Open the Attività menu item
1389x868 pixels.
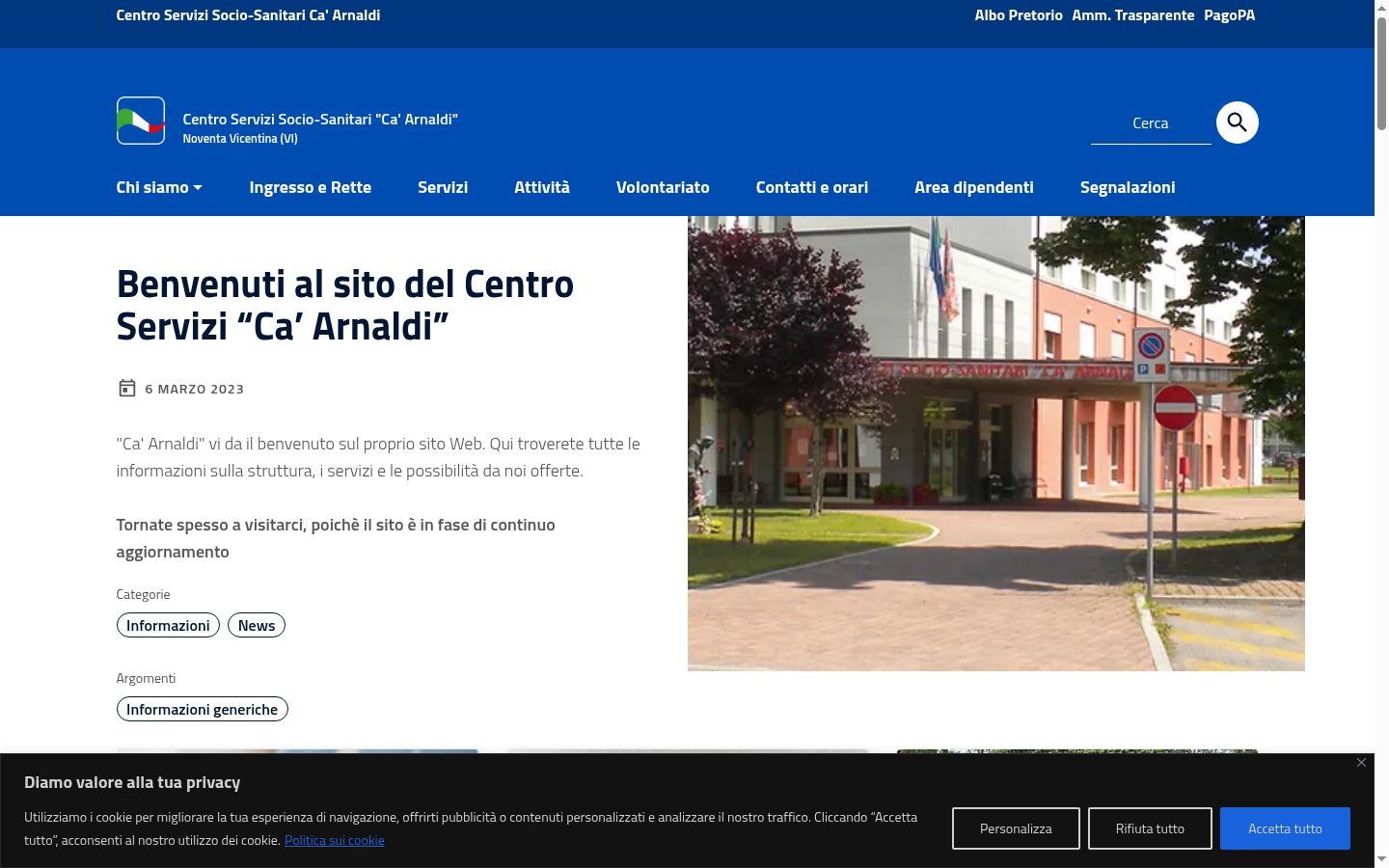pyautogui.click(x=542, y=187)
